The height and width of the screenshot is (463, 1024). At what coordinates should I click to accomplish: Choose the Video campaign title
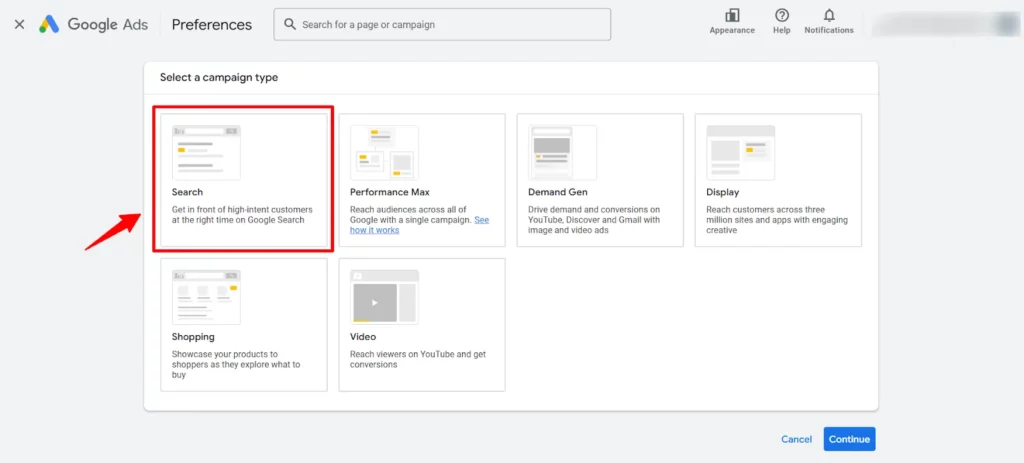coord(363,337)
